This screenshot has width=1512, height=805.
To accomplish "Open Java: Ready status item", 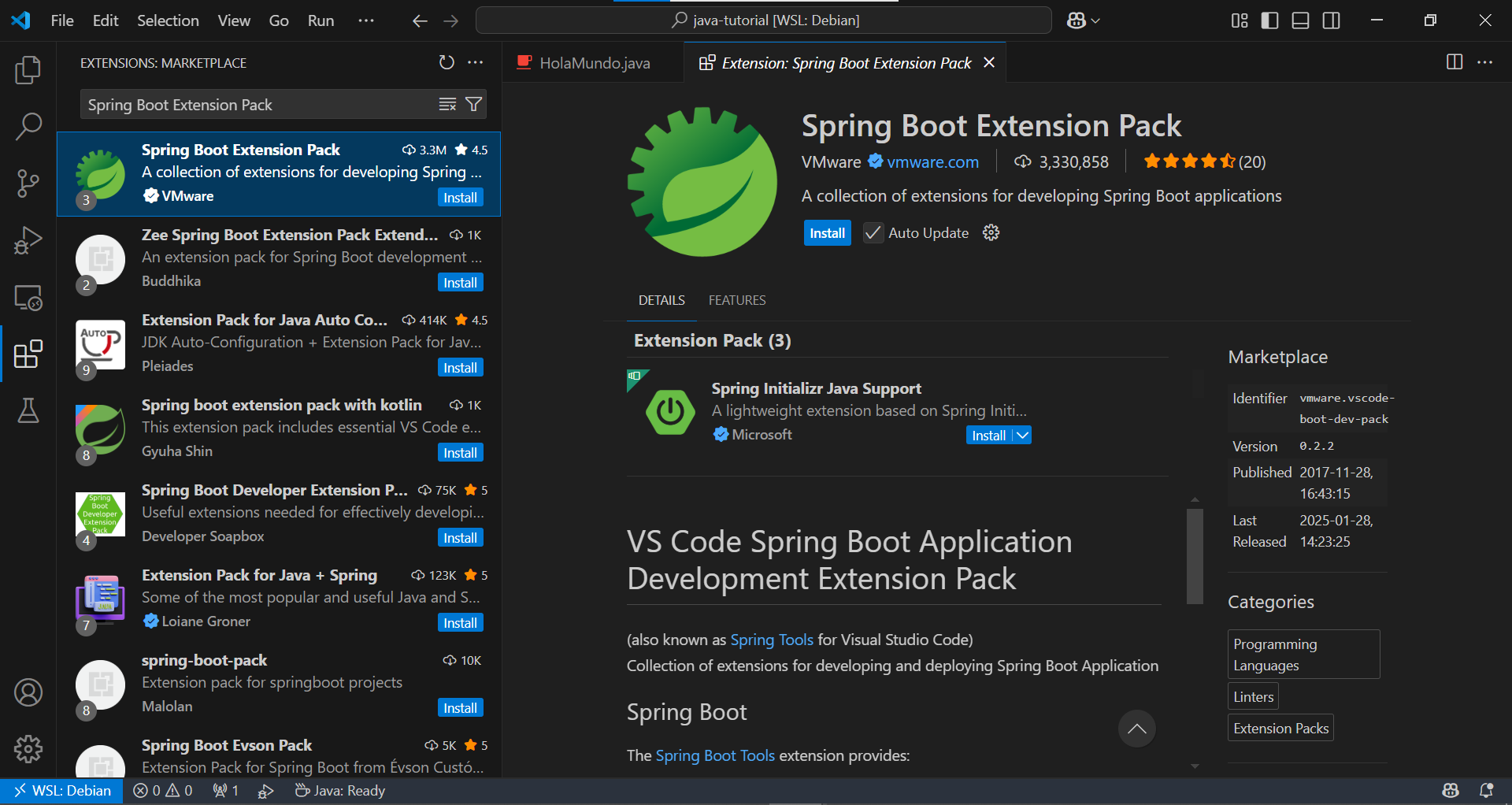I will click(339, 791).
